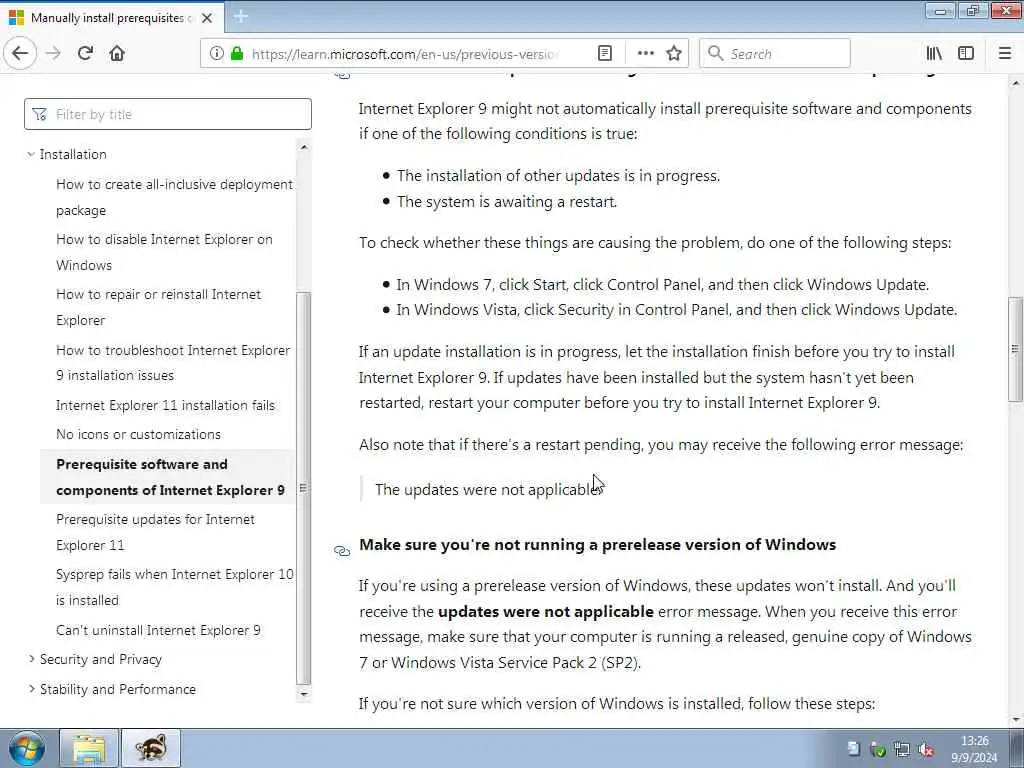Toggle the sidebars icon
The image size is (1024, 768).
pos(966,54)
